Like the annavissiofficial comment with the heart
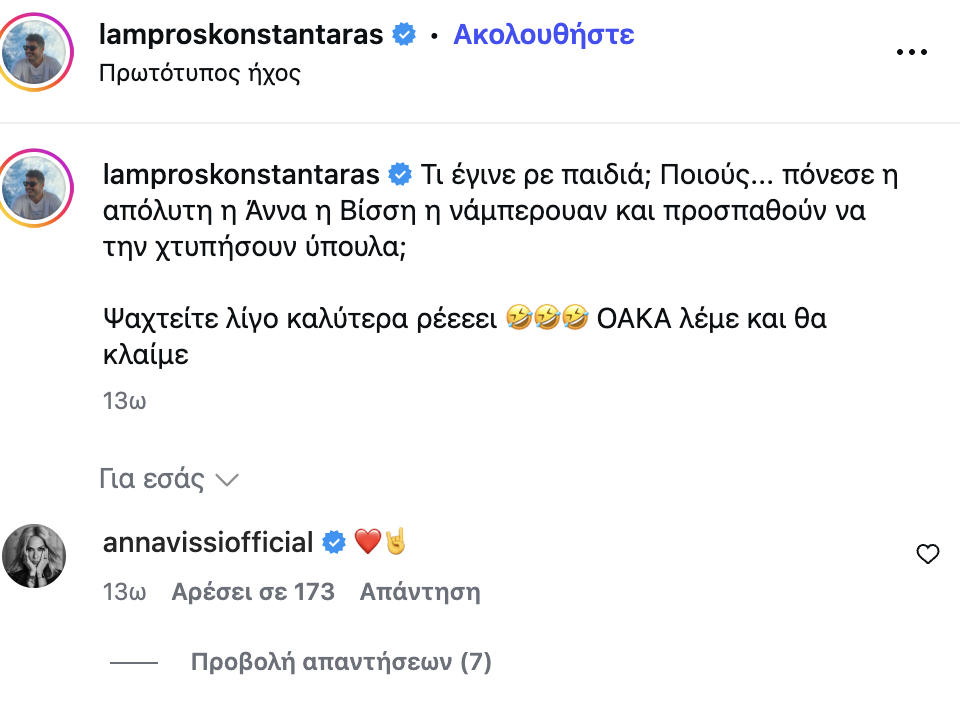 [x=928, y=554]
